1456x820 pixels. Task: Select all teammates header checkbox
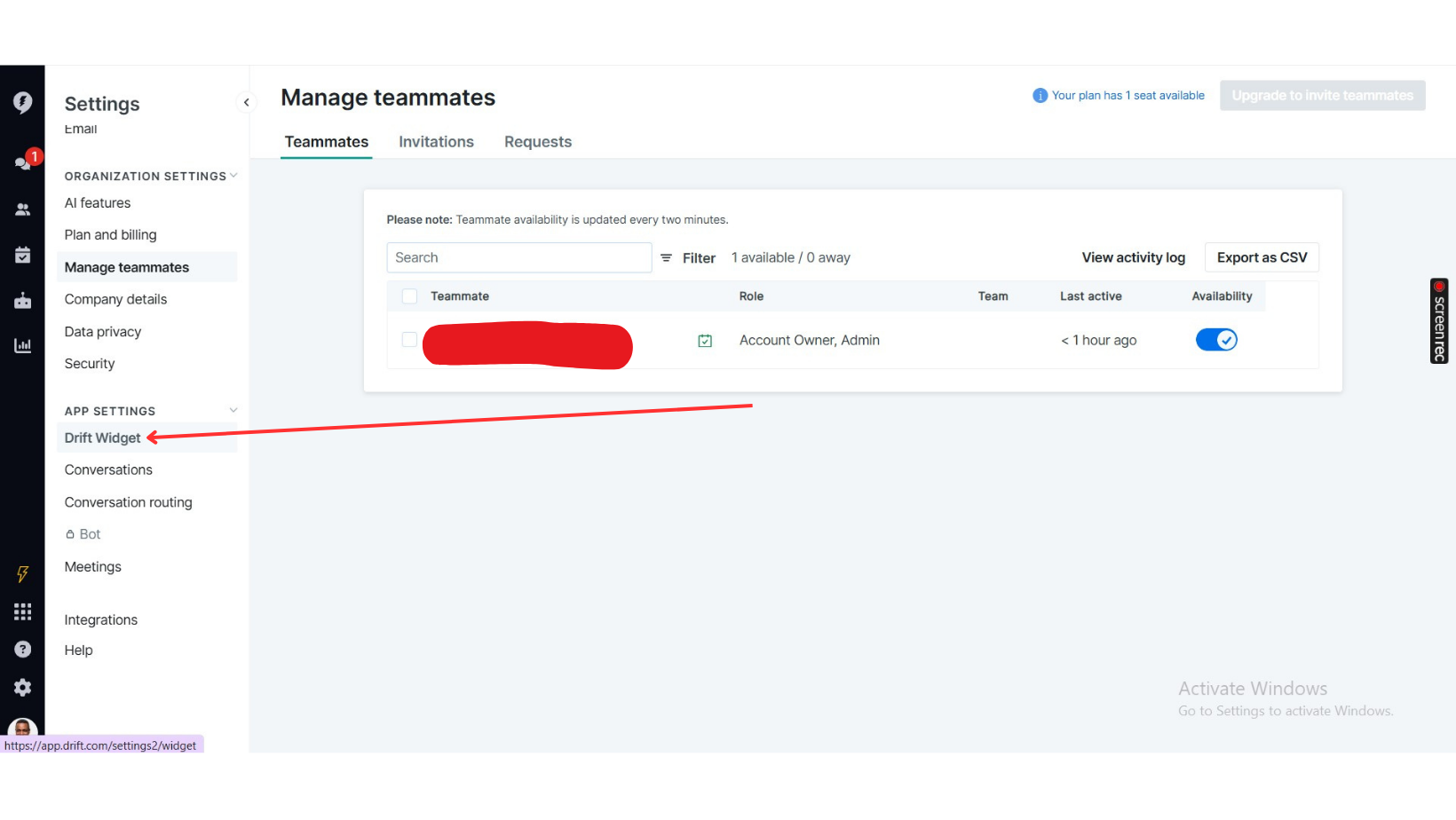409,296
